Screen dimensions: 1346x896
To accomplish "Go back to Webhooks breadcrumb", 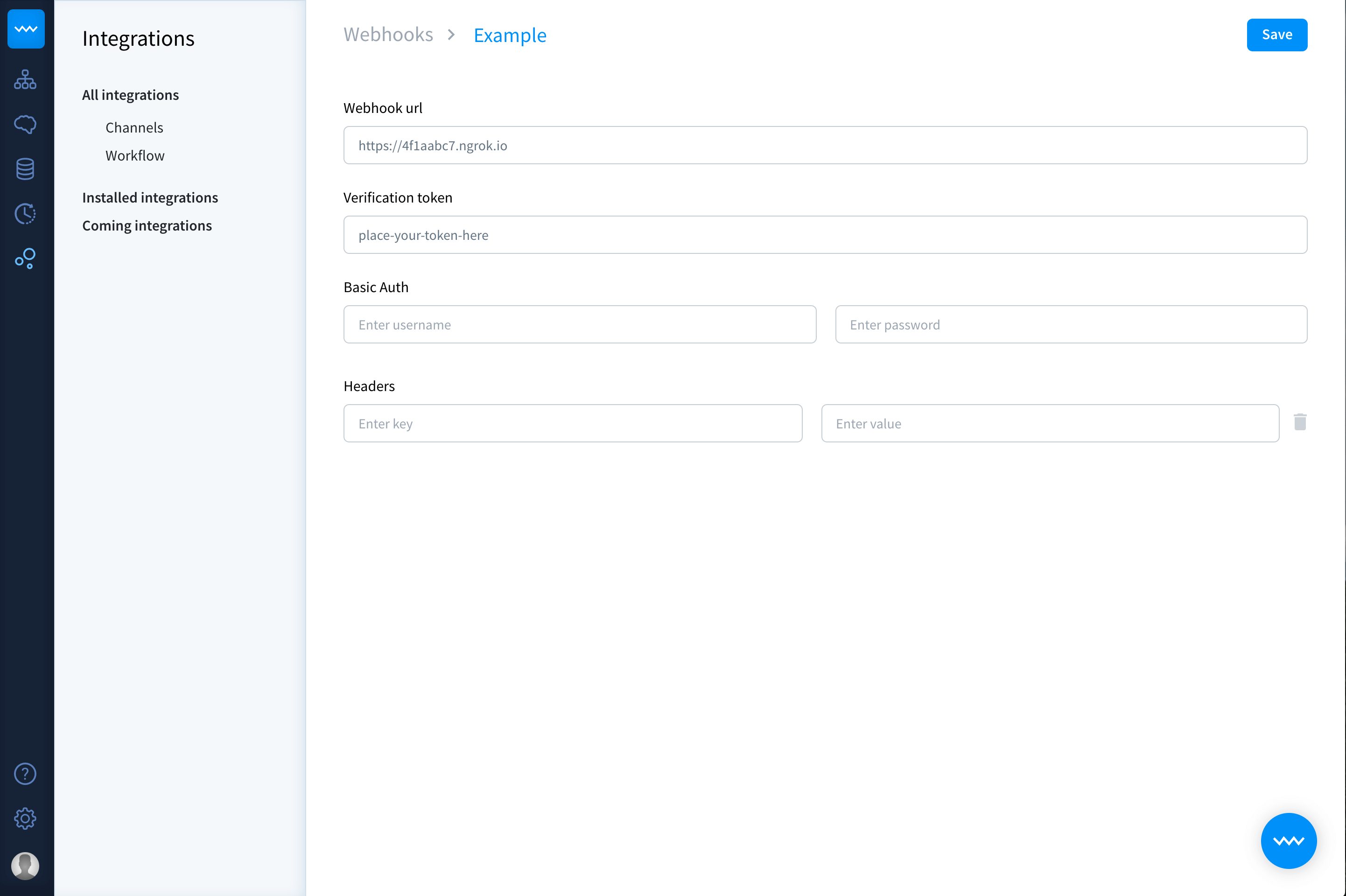I will (388, 35).
